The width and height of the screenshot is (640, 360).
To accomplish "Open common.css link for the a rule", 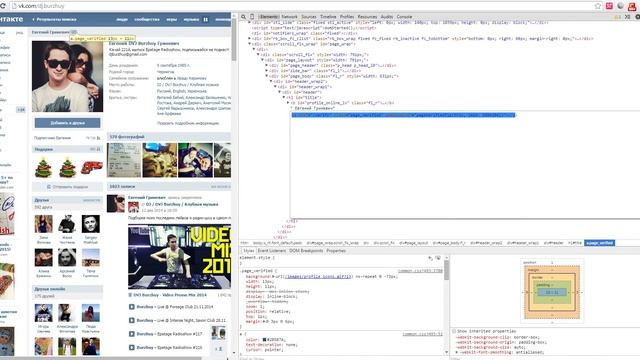I will coord(422,334).
